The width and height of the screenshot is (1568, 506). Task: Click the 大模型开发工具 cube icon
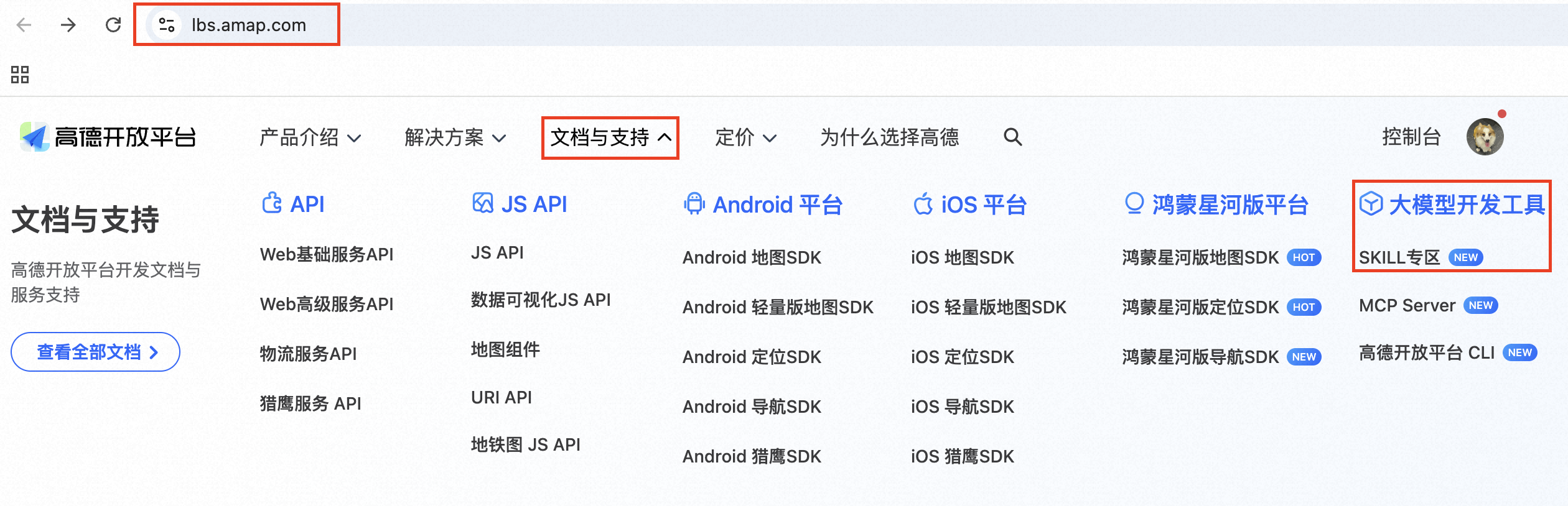coord(1371,204)
